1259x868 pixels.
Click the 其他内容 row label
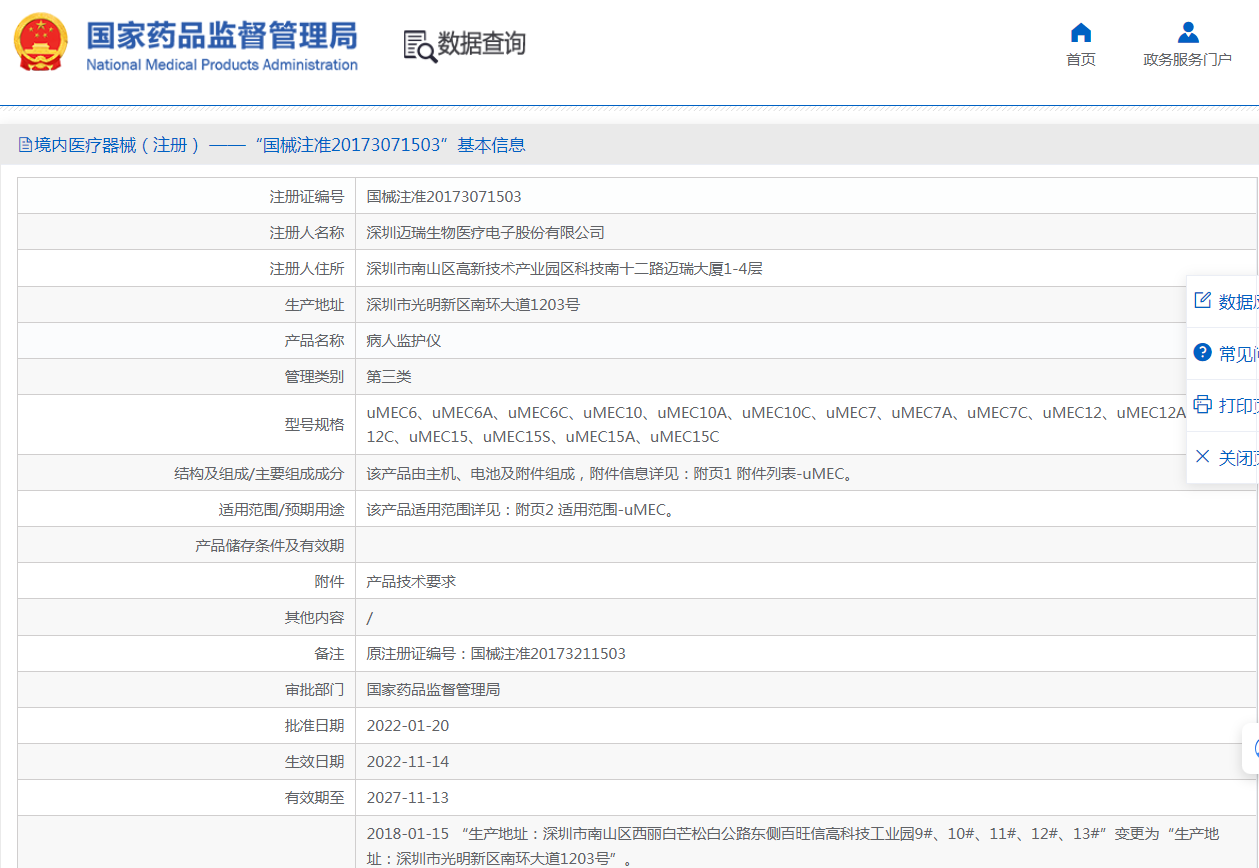314,618
